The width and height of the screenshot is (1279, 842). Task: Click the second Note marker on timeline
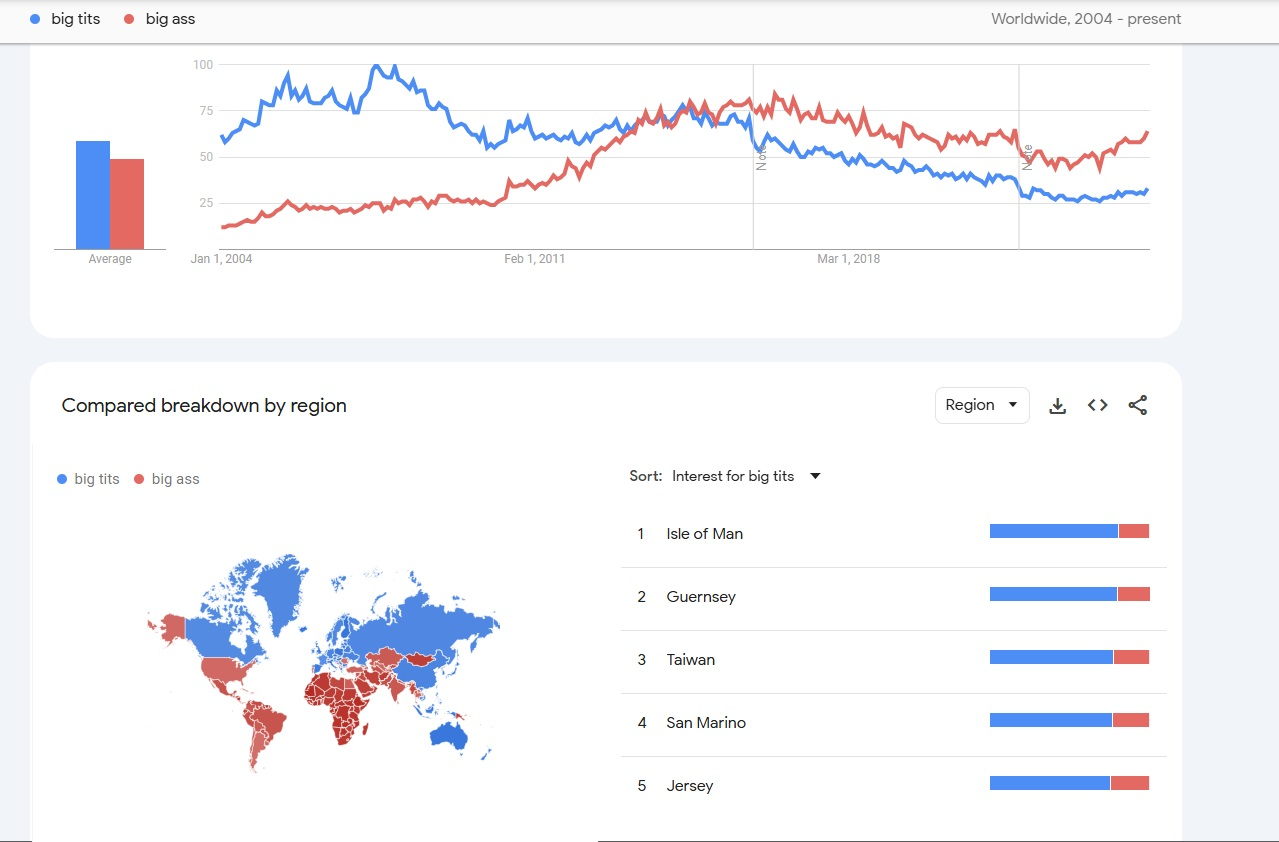[1027, 157]
